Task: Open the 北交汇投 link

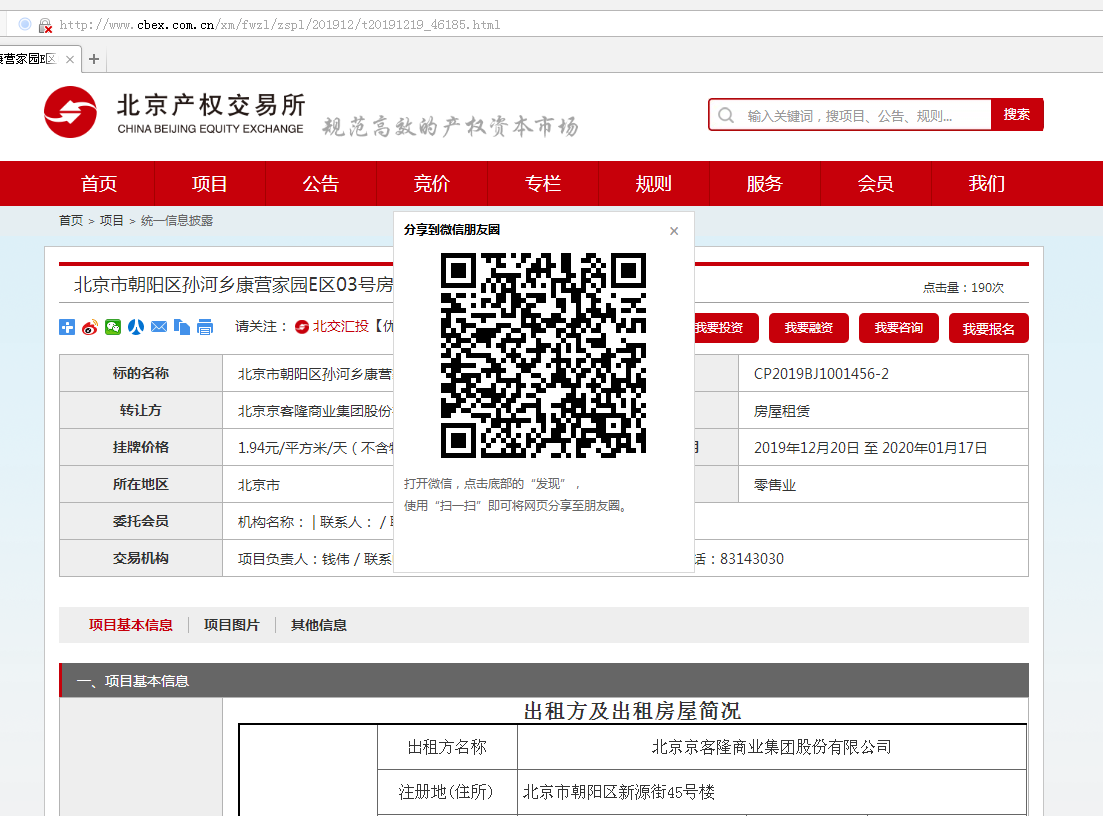Action: point(340,326)
